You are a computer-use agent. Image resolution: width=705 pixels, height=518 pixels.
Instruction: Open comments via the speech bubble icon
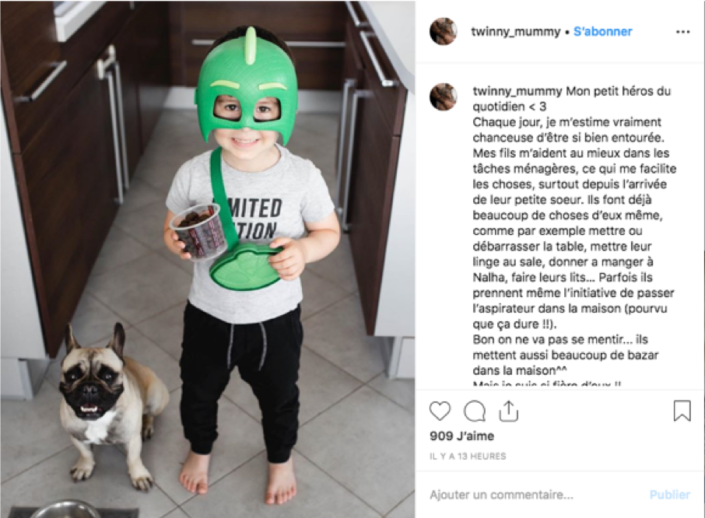[x=474, y=411]
